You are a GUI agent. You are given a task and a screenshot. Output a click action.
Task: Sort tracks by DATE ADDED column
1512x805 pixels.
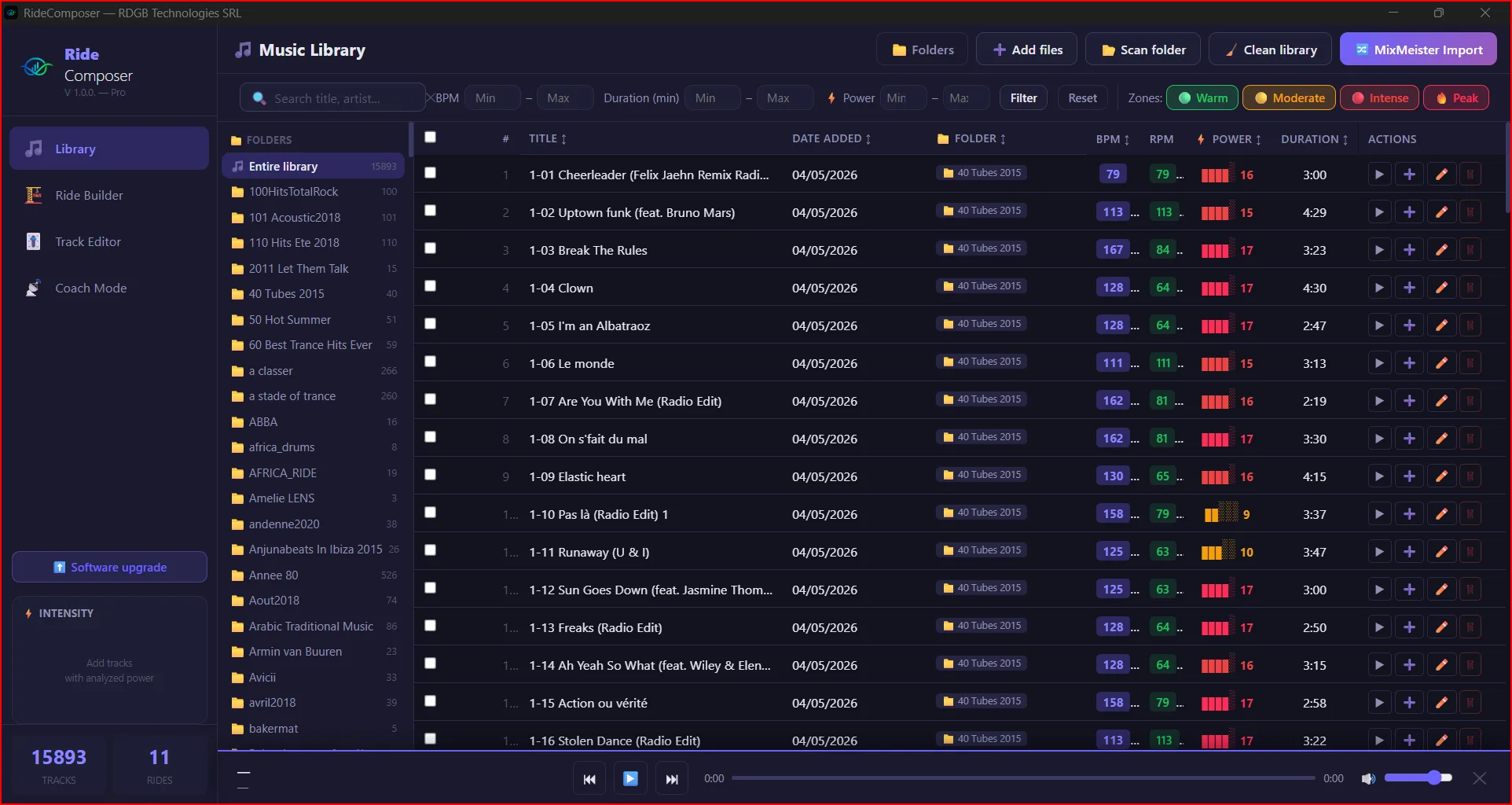[x=831, y=138]
